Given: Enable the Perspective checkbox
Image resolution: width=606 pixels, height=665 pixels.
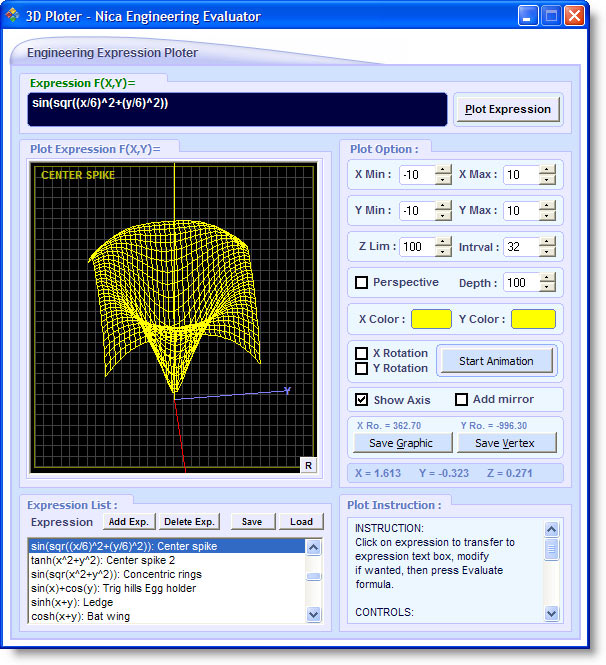Looking at the screenshot, I should 362,283.
